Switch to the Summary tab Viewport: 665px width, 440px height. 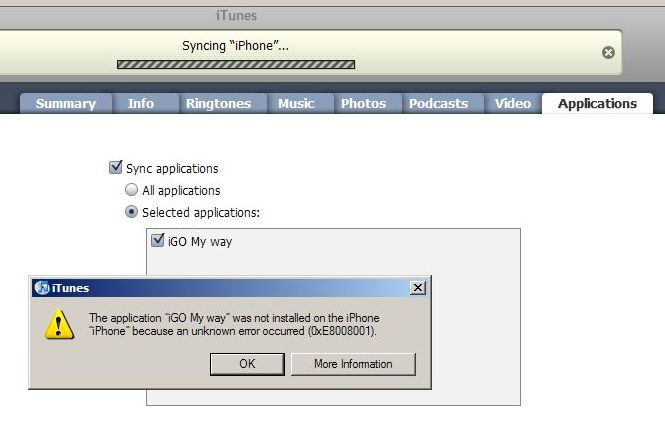point(65,103)
